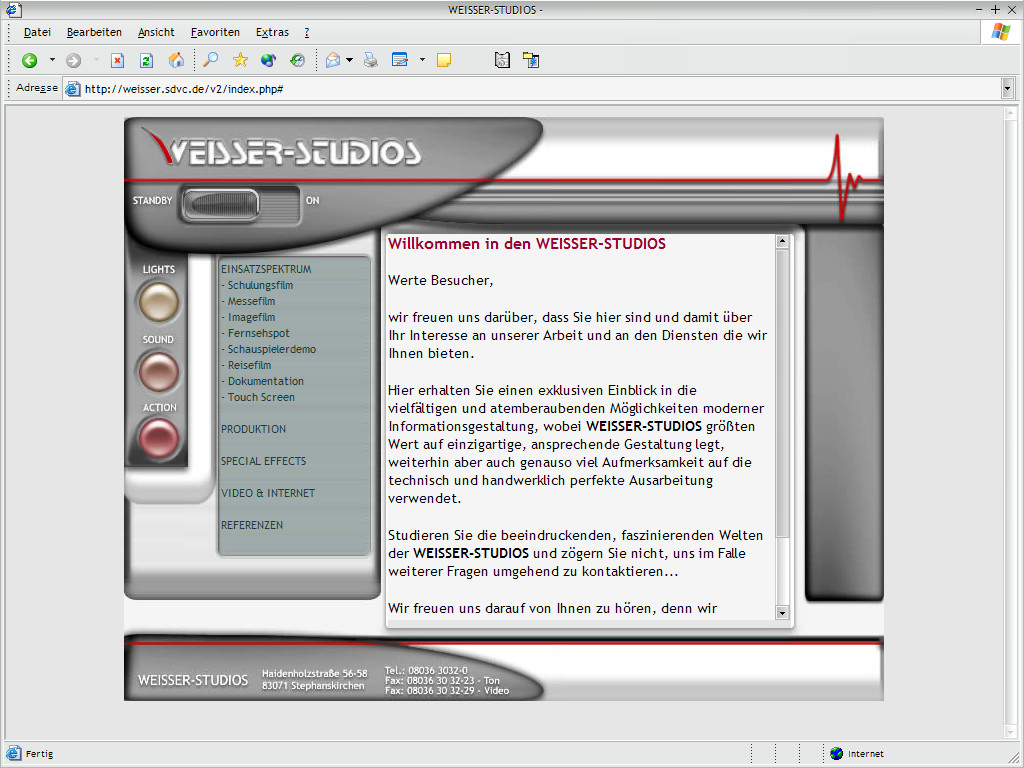Open the Back button history dropdown

coord(52,61)
